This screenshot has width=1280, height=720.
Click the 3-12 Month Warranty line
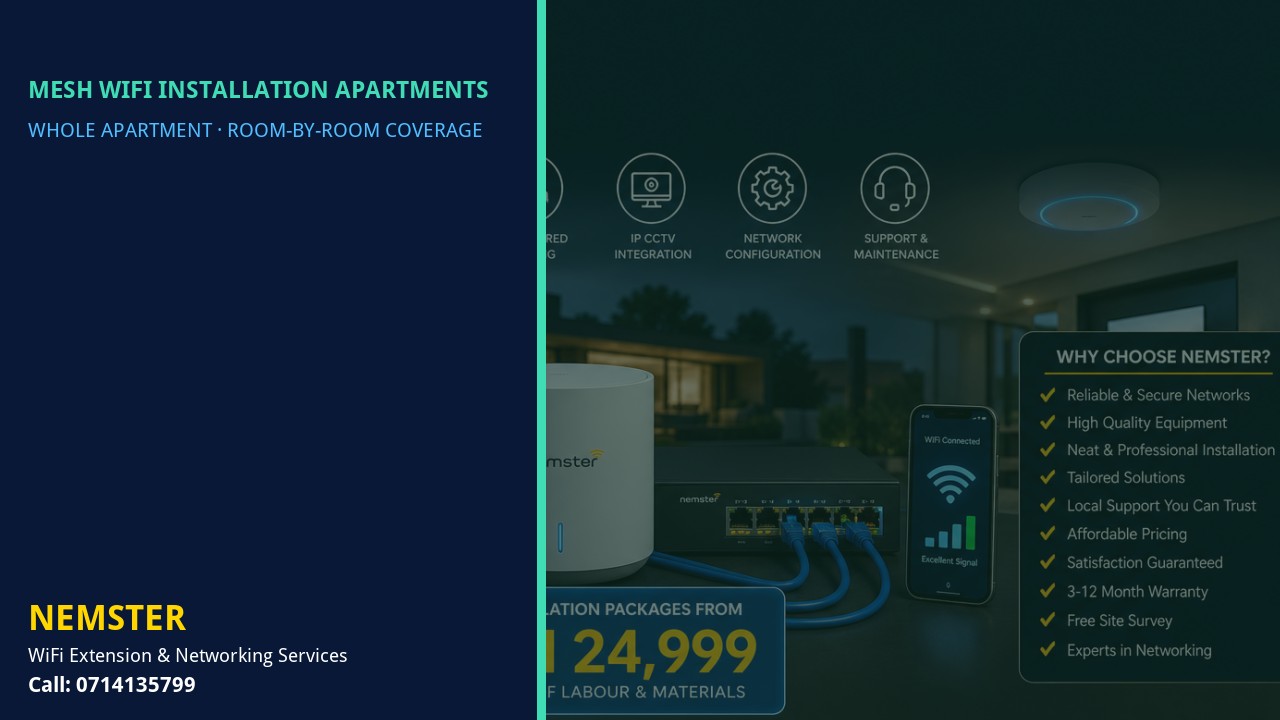[x=1137, y=592]
